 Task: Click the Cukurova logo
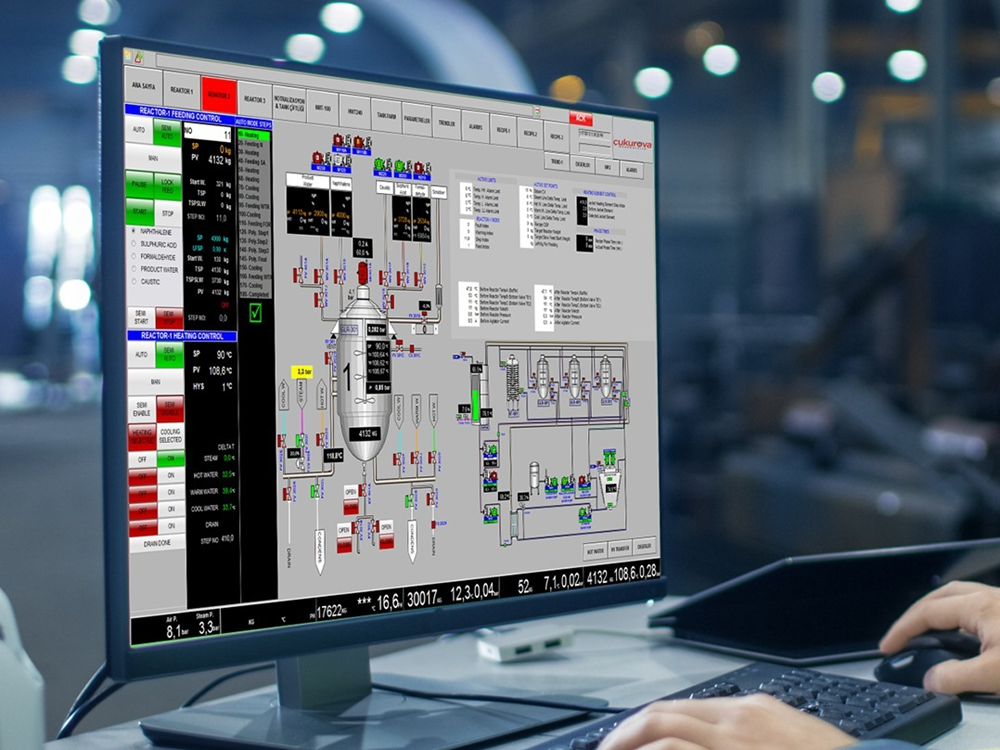pyautogui.click(x=631, y=146)
